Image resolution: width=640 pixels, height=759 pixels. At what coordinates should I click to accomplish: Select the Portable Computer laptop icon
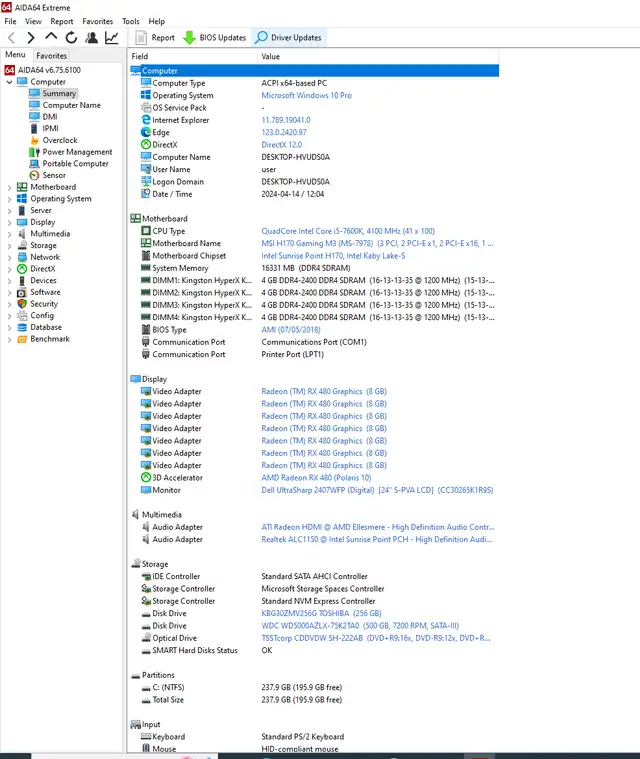coord(34,164)
